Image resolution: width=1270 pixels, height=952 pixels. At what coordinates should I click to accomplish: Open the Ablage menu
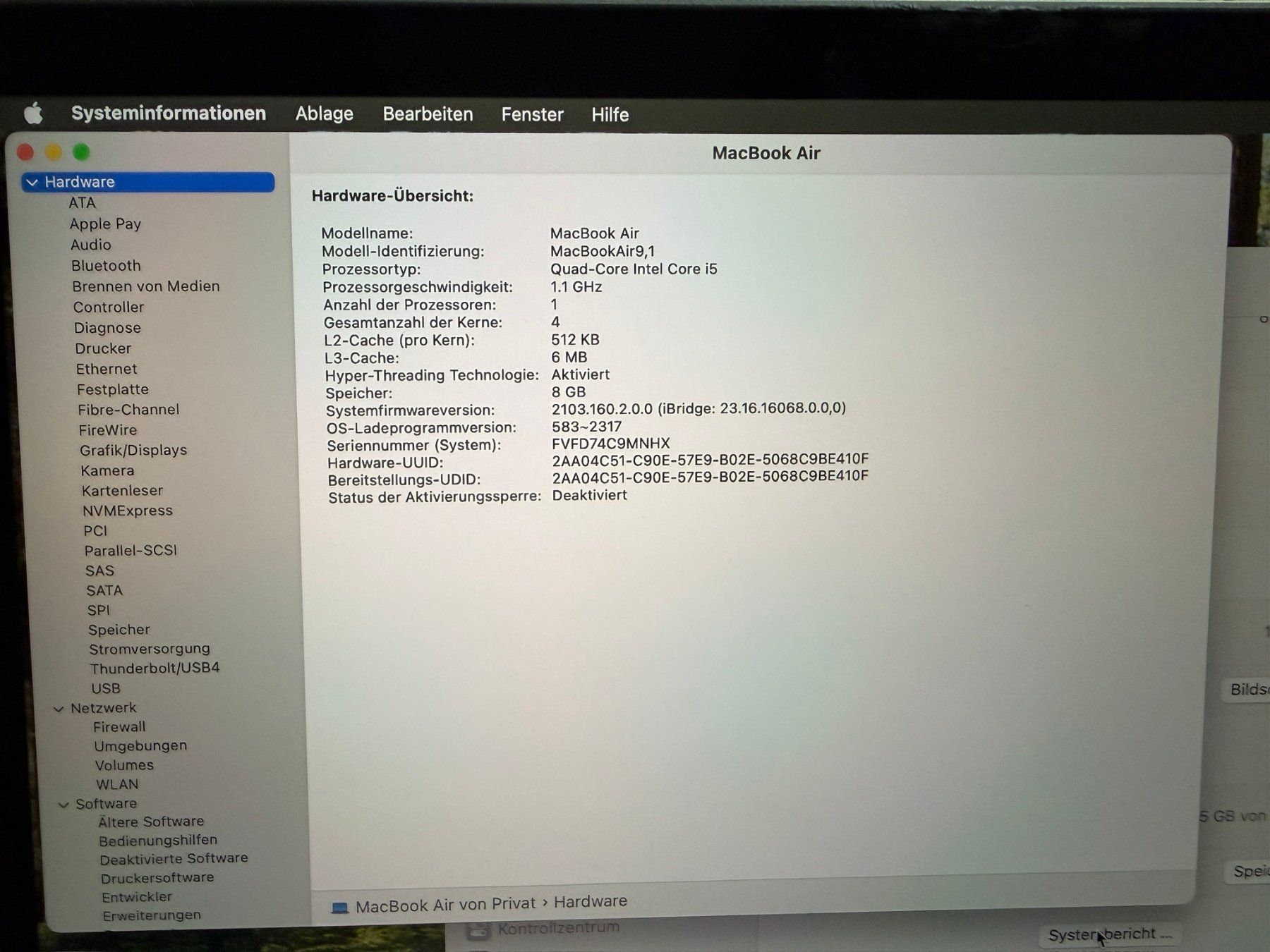pyautogui.click(x=325, y=114)
